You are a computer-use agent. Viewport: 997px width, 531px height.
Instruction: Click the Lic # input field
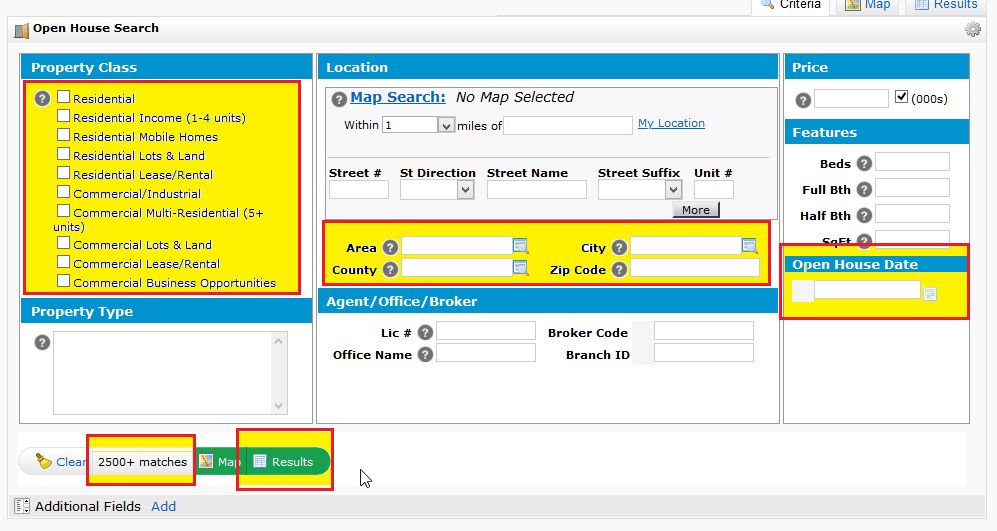click(486, 331)
